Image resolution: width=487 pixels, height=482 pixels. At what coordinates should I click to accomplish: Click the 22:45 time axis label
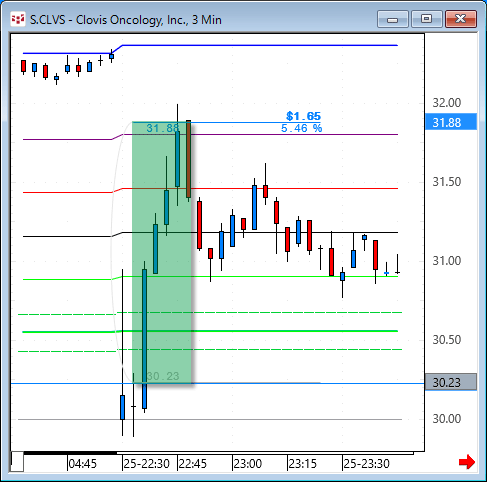click(193, 464)
